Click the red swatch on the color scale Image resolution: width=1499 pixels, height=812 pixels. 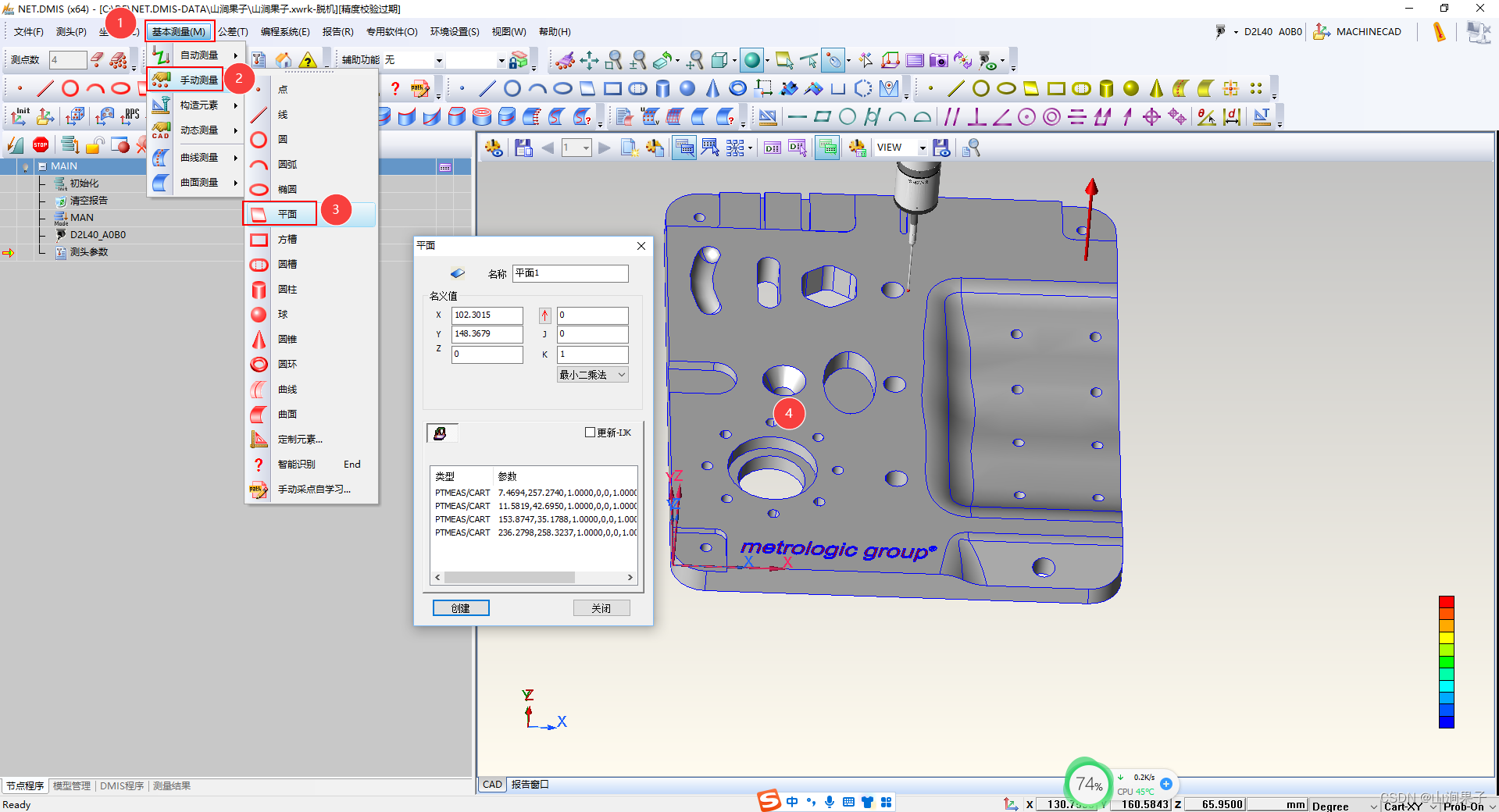coord(1447,602)
